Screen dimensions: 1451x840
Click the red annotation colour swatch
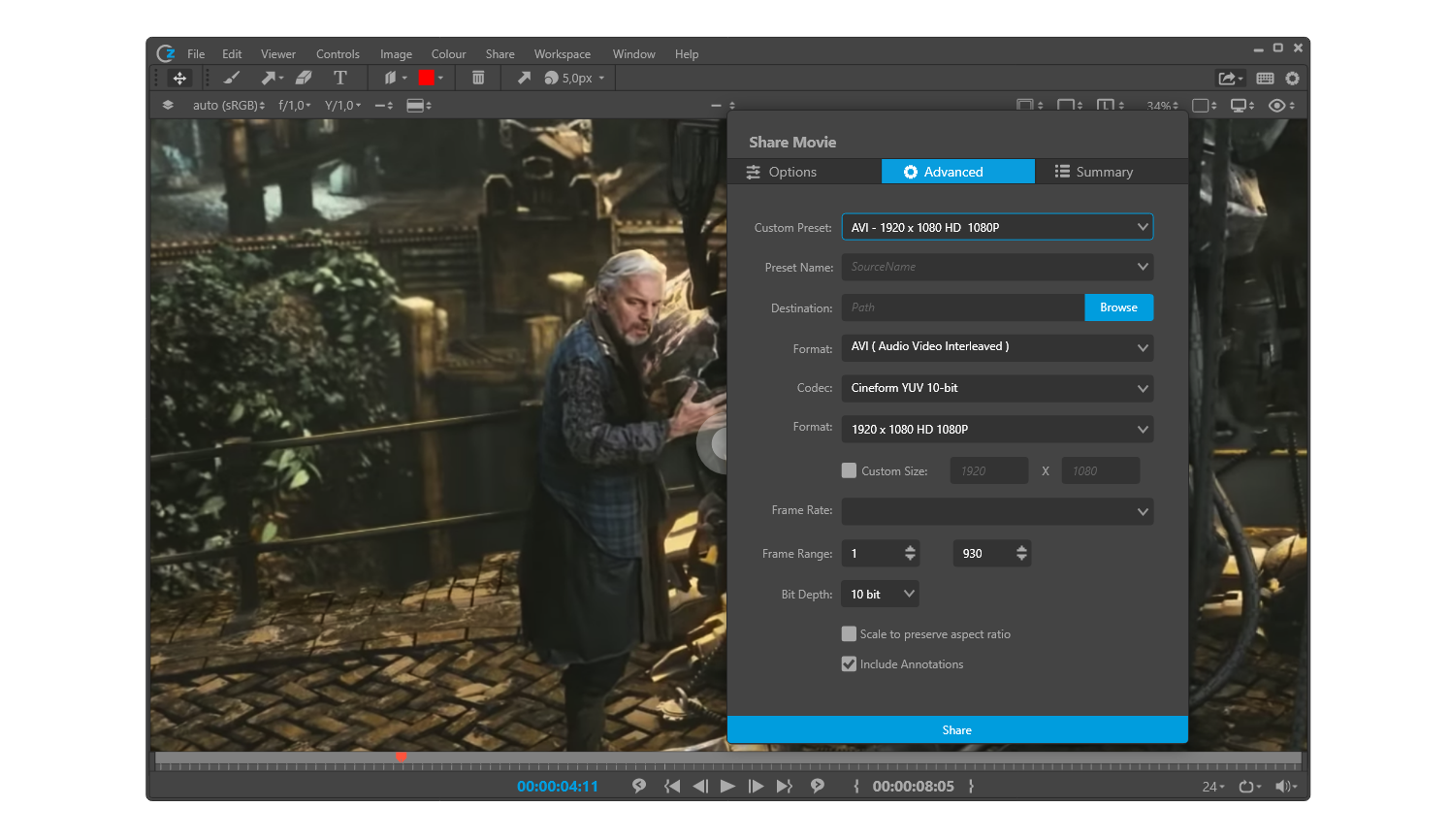click(x=426, y=78)
